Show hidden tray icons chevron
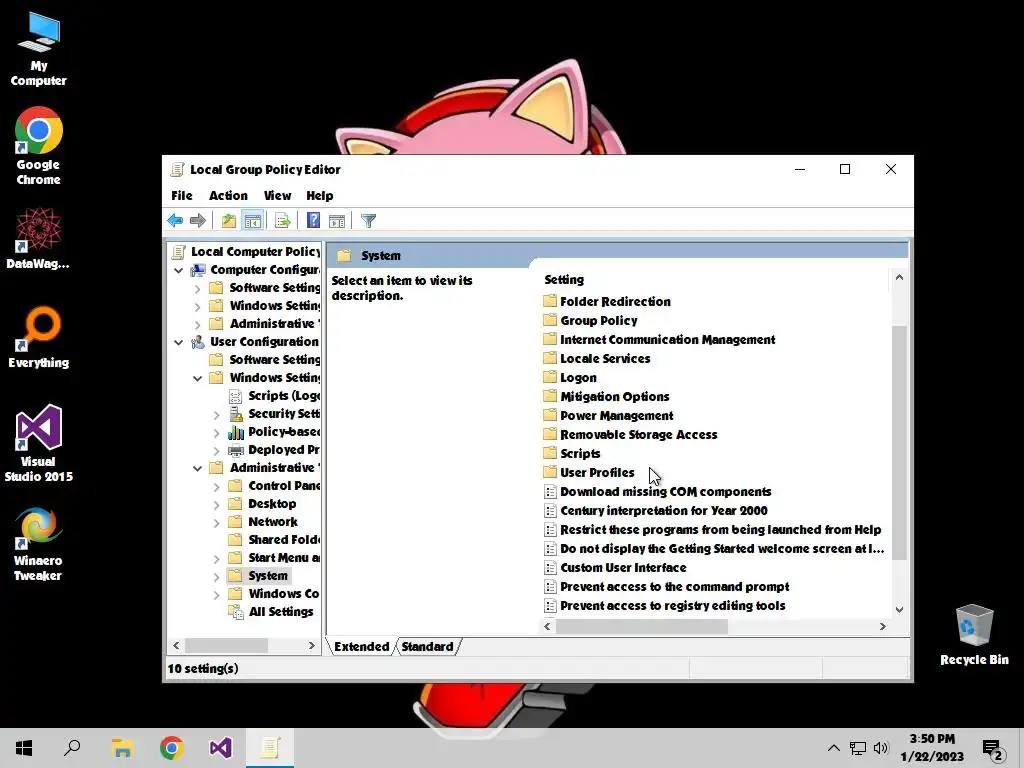1024x768 pixels. (x=833, y=748)
